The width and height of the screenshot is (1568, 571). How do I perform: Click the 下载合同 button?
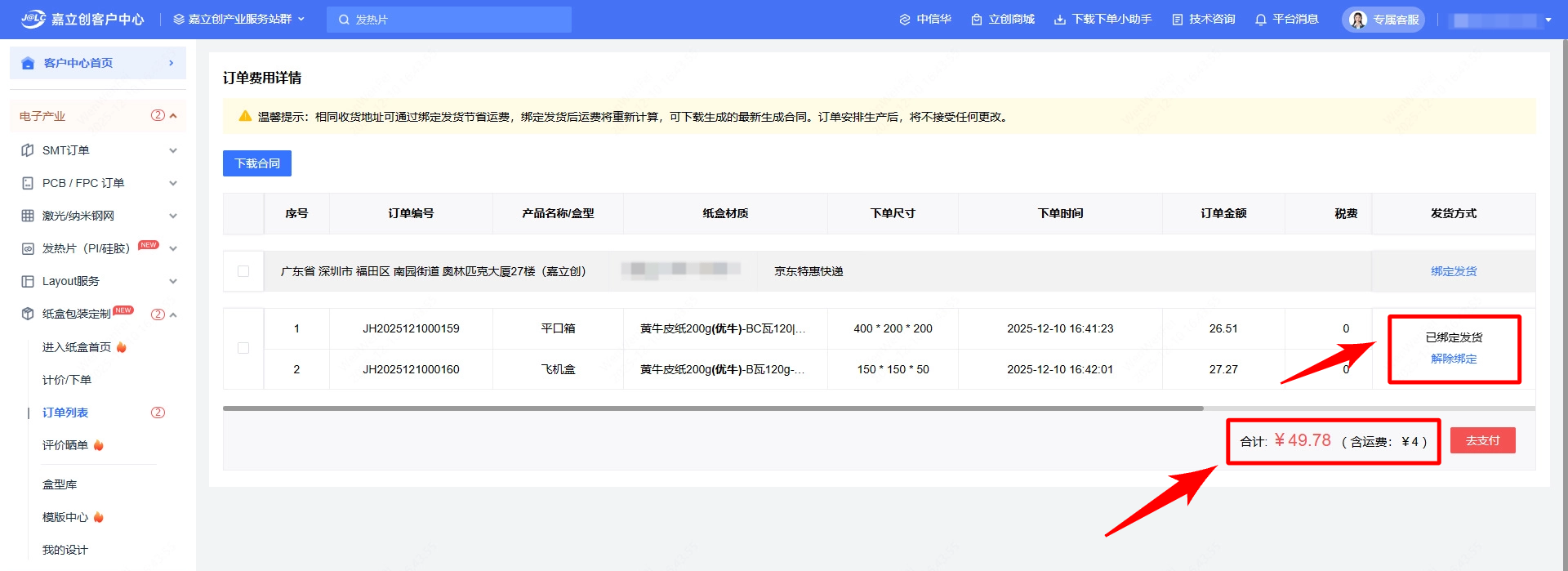click(256, 163)
